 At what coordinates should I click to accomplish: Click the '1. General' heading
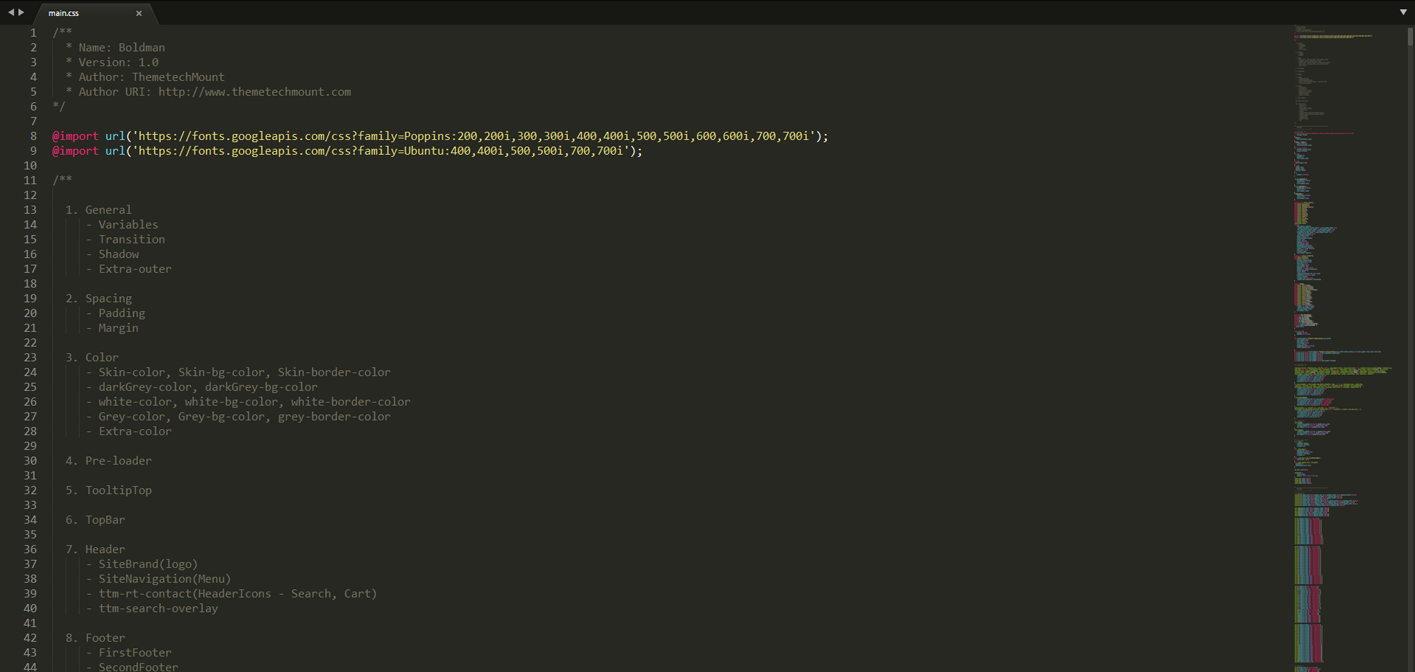[98, 210]
